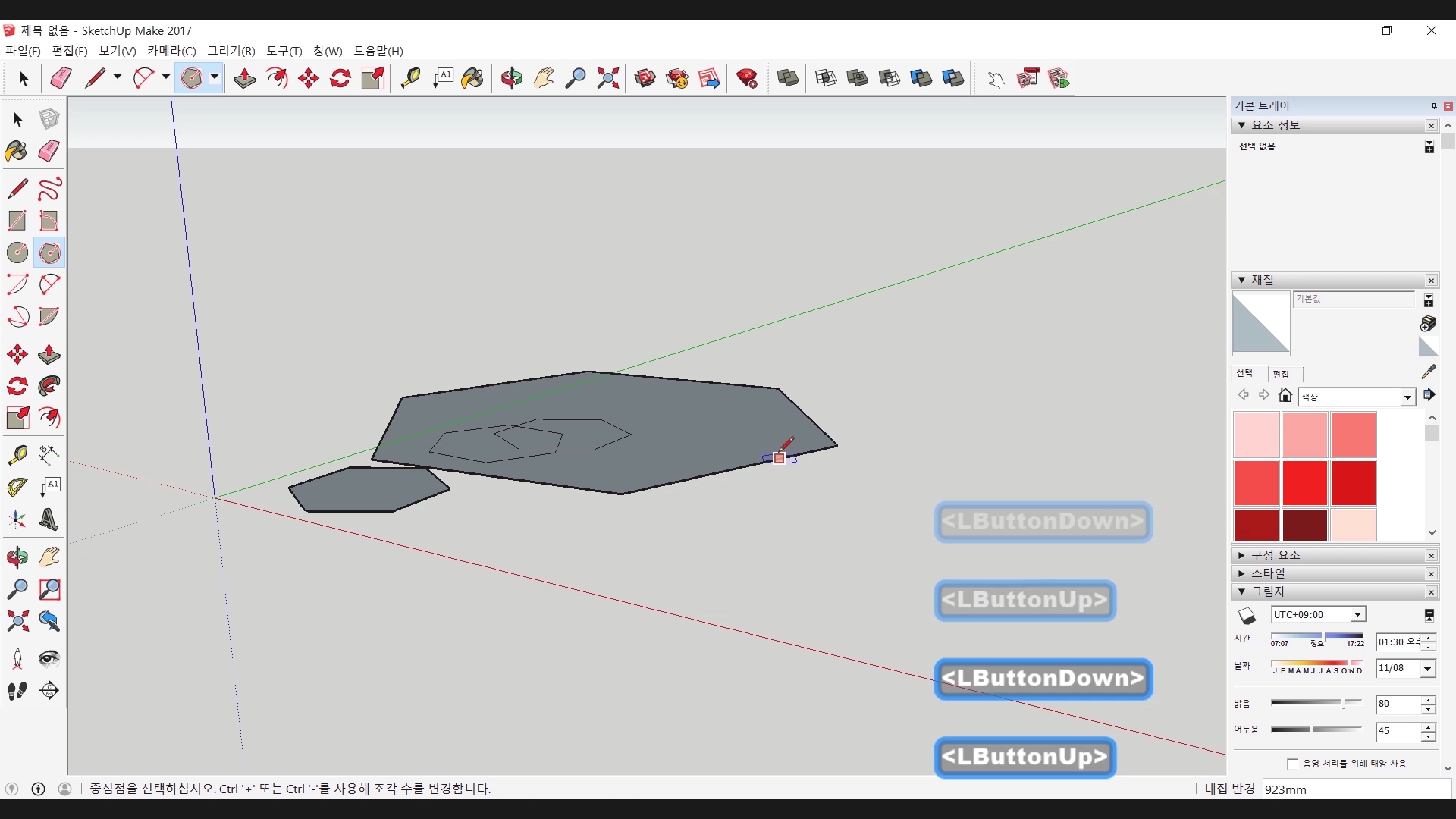Switch to the 편집 tab in materials

coord(1281,374)
